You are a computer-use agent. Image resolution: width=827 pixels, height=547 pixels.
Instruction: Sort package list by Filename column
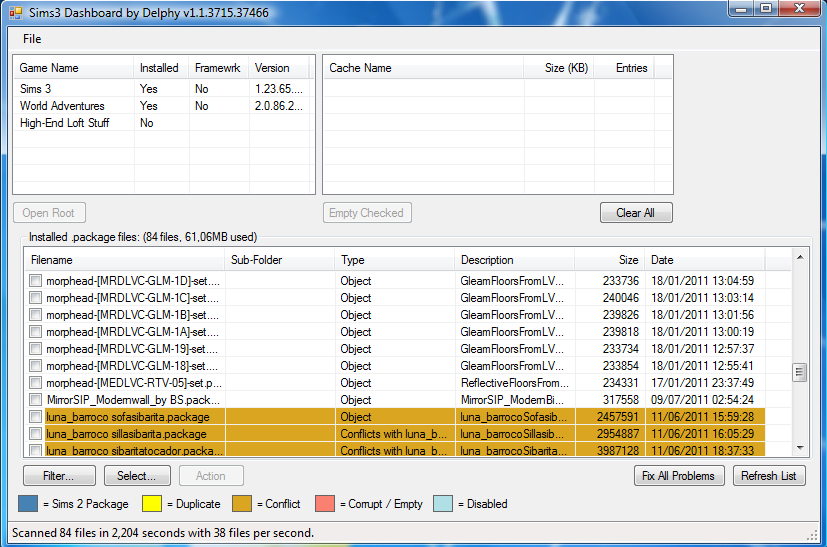[x=124, y=260]
